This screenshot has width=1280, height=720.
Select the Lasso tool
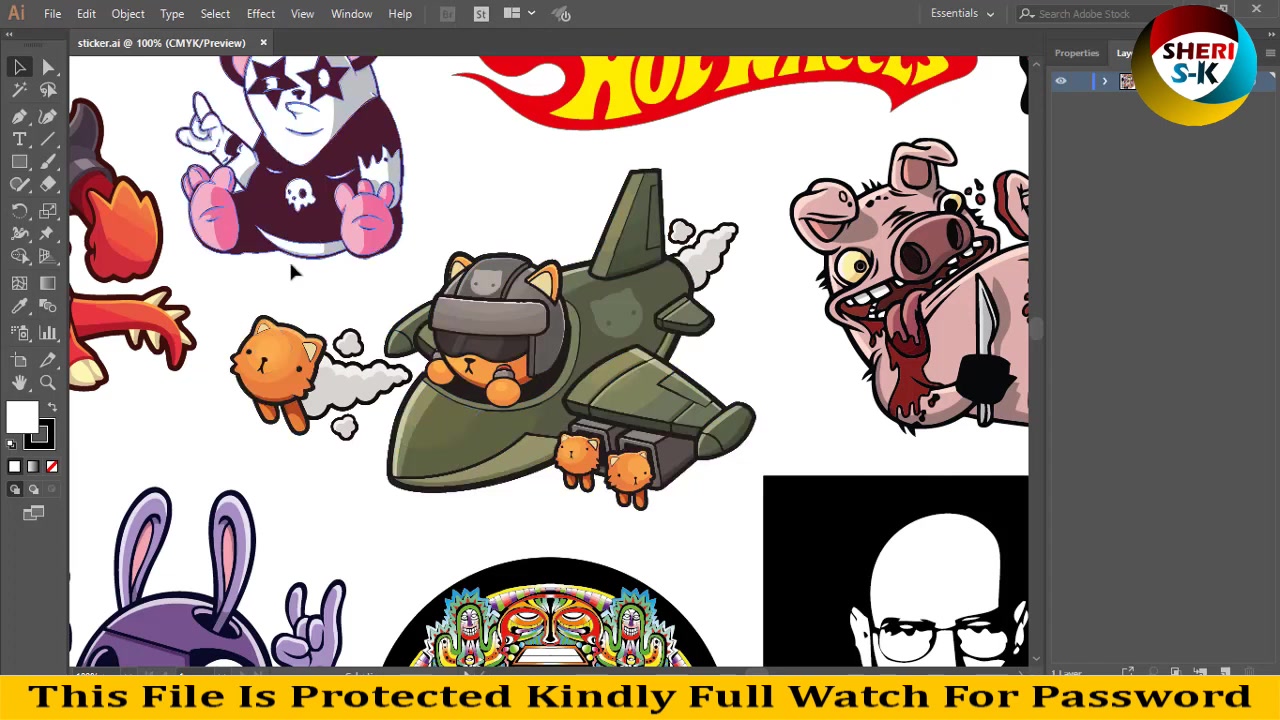pos(48,90)
